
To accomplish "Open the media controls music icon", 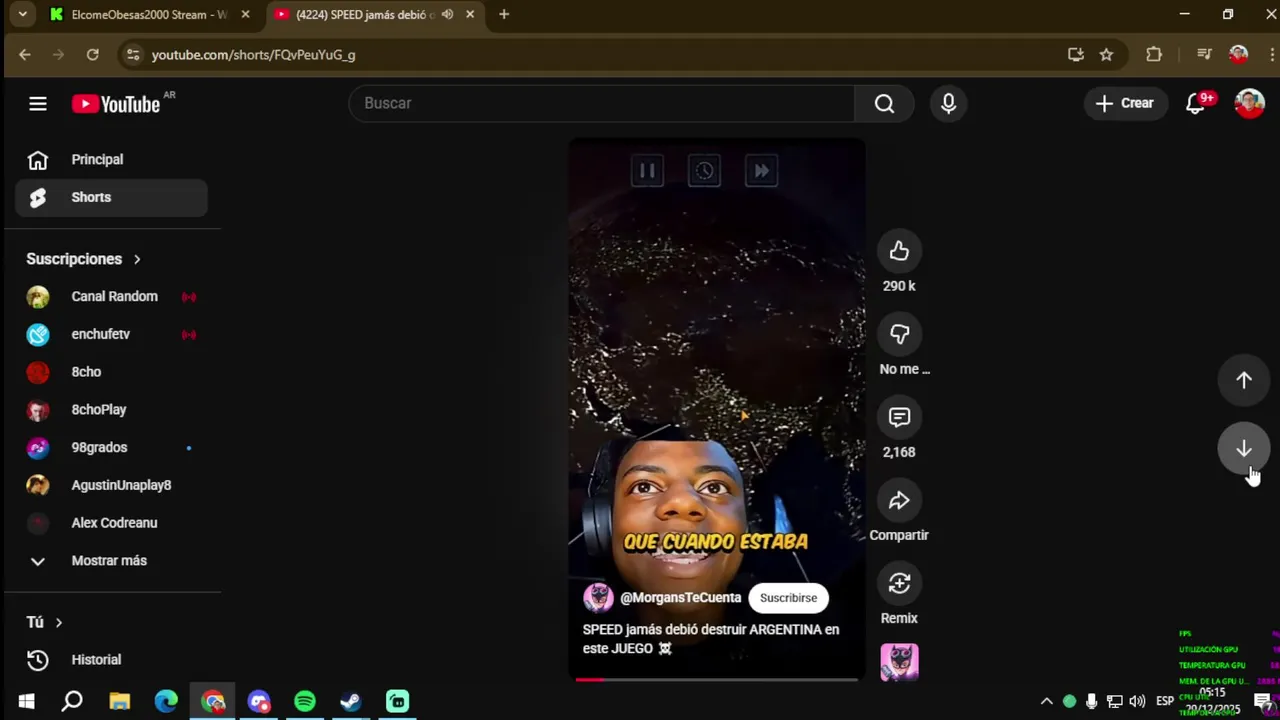I will (1204, 55).
